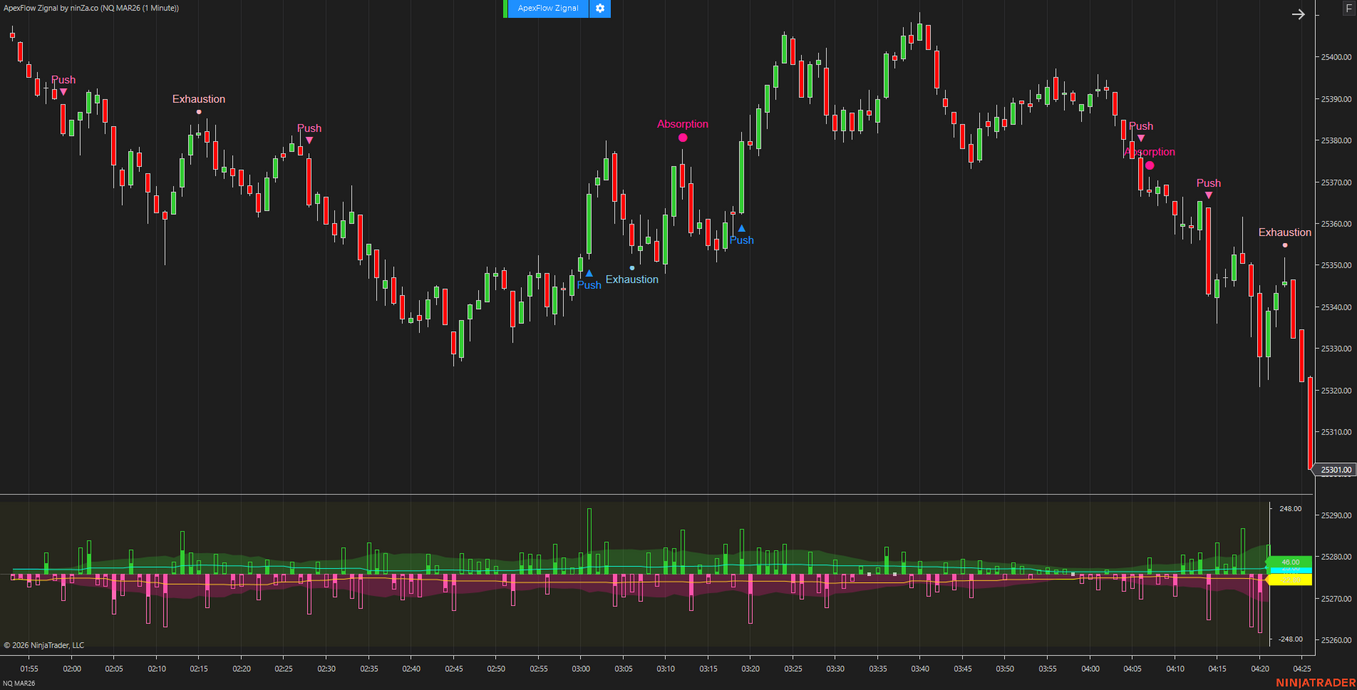Select the pink Absorption dot near 03:12
Screen dimensions: 1357x690
(683, 138)
